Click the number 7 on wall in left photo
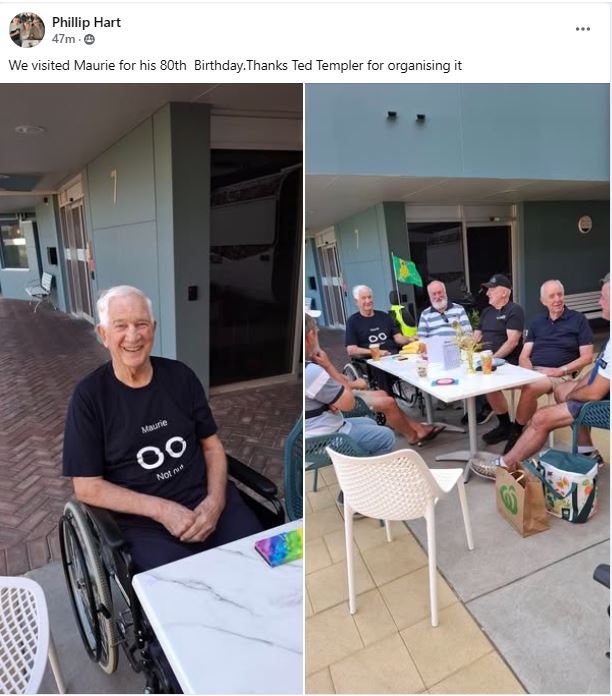Viewport: 612px width, 696px height. [114, 187]
